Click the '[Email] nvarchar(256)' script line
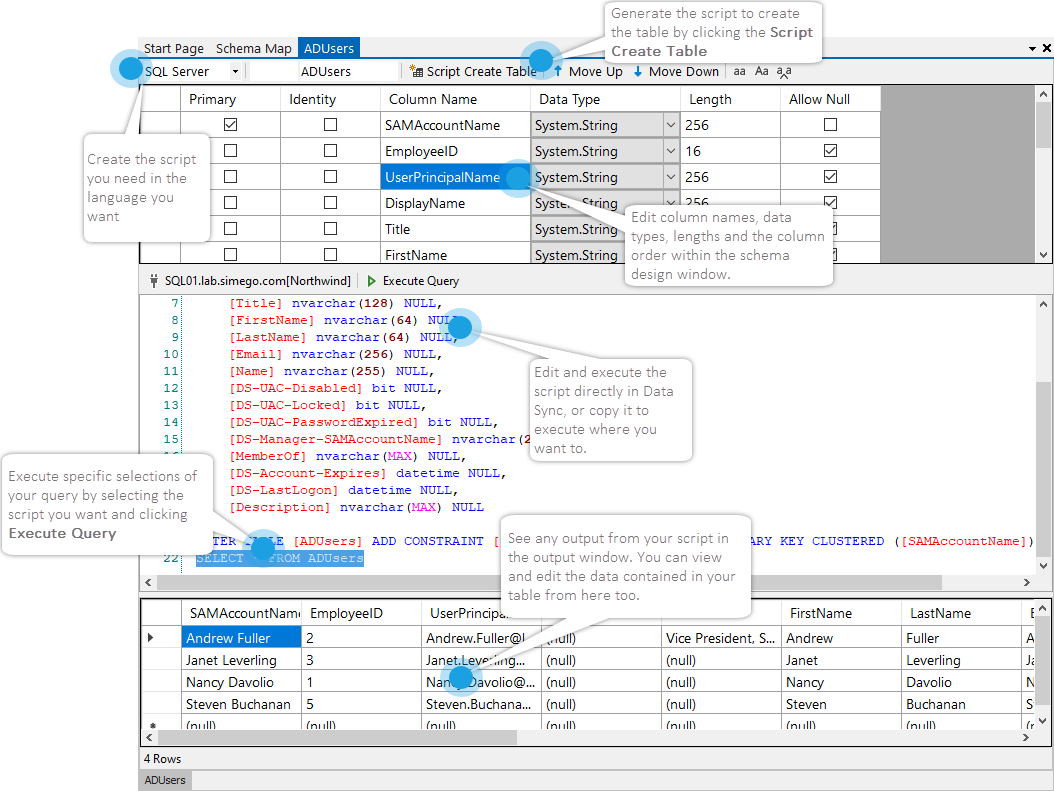This screenshot has width=1054, height=791. point(336,354)
